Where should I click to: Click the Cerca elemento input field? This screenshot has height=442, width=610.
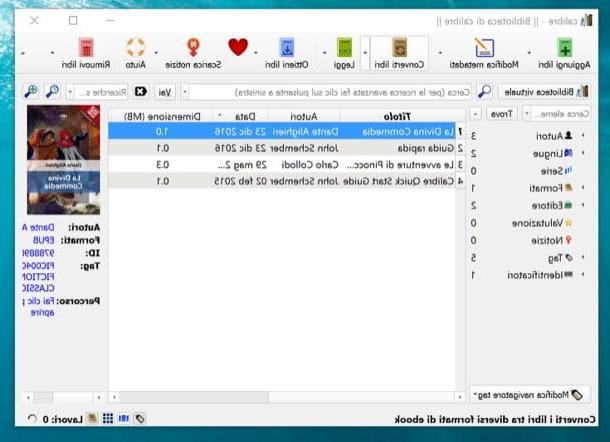point(561,114)
